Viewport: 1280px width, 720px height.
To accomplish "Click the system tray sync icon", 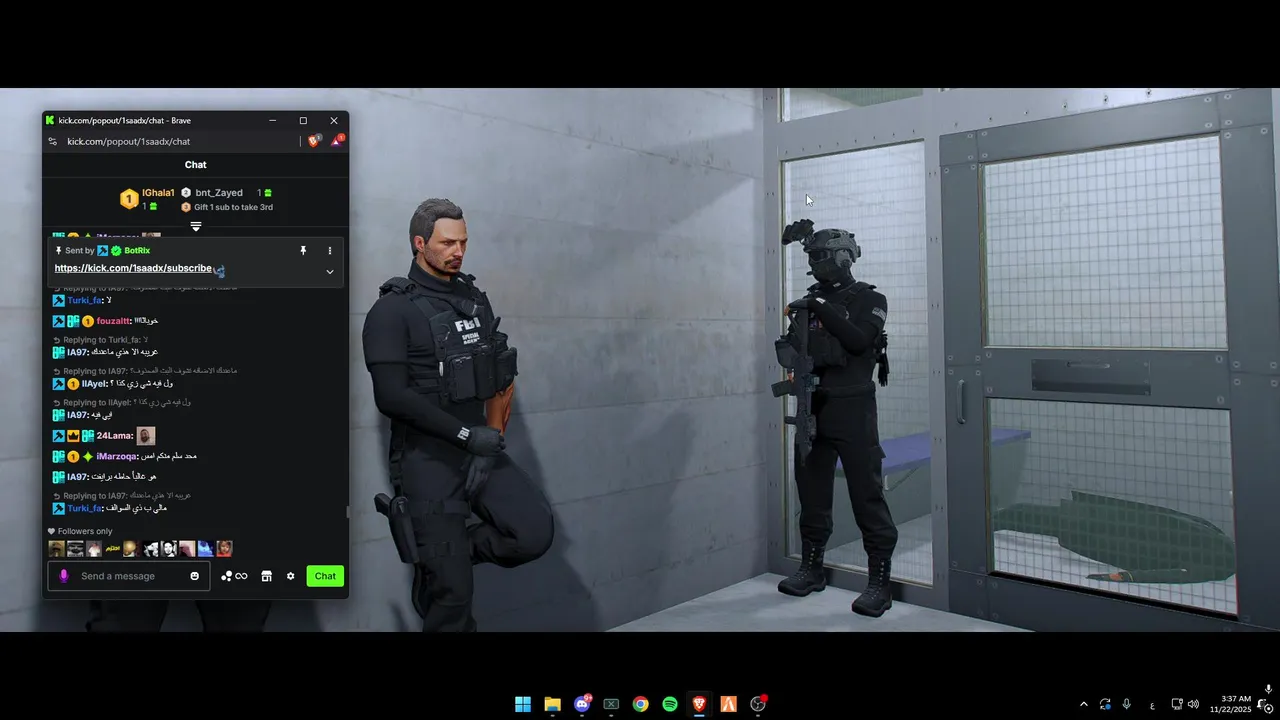I will [x=1105, y=704].
